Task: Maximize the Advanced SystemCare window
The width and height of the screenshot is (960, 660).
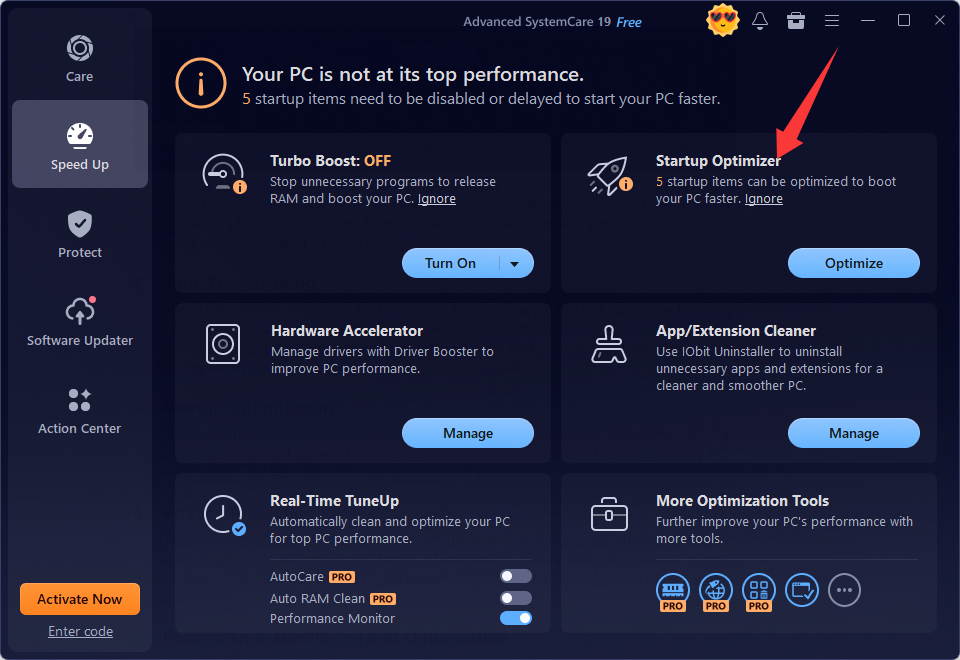Action: point(904,21)
